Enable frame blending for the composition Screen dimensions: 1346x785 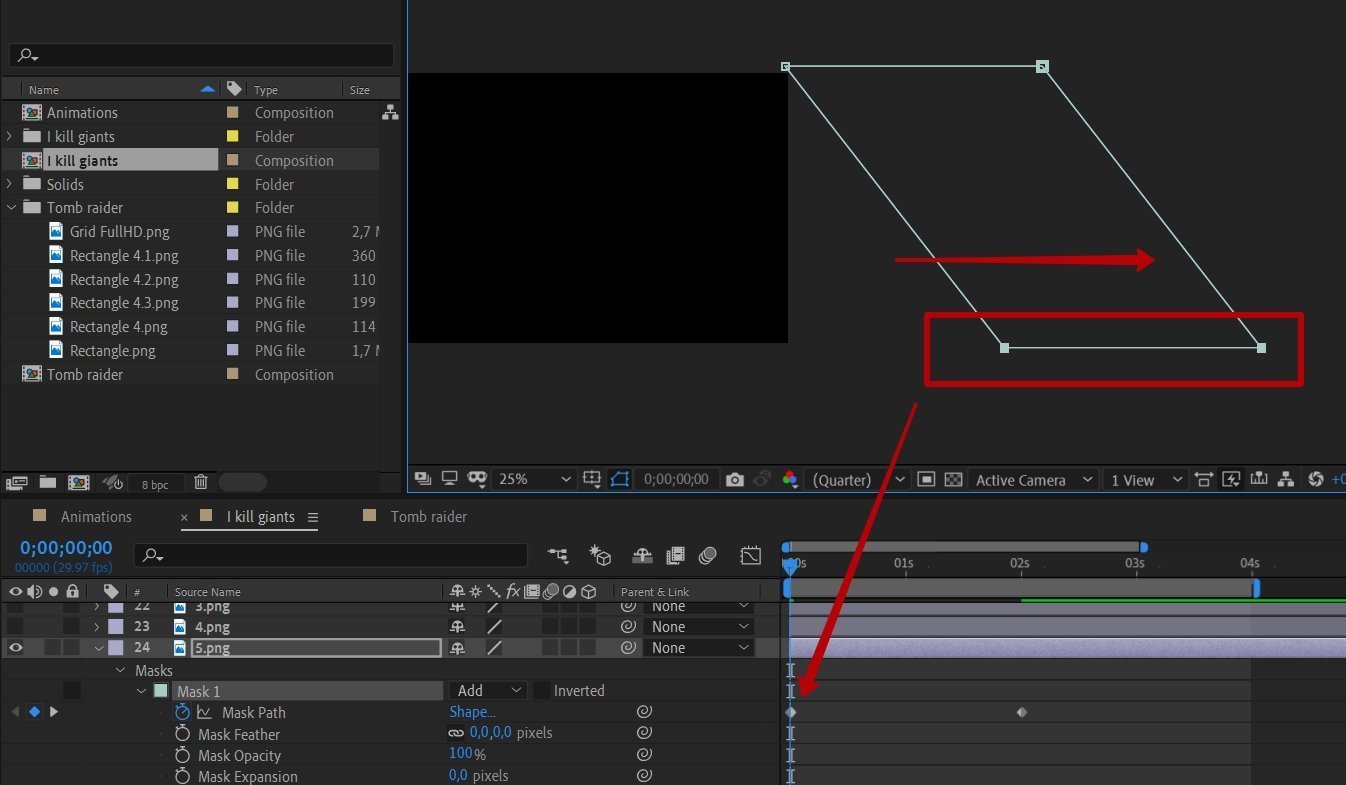click(x=676, y=555)
